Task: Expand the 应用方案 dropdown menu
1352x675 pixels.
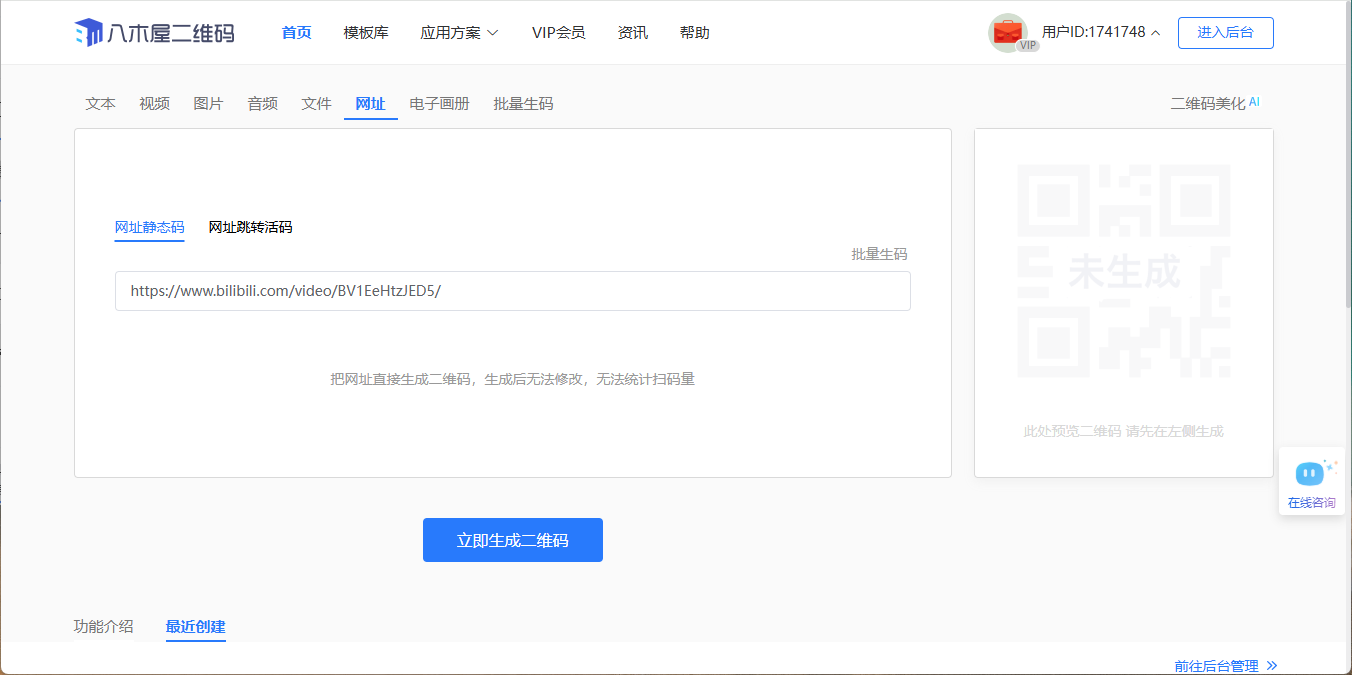Action: coord(459,33)
